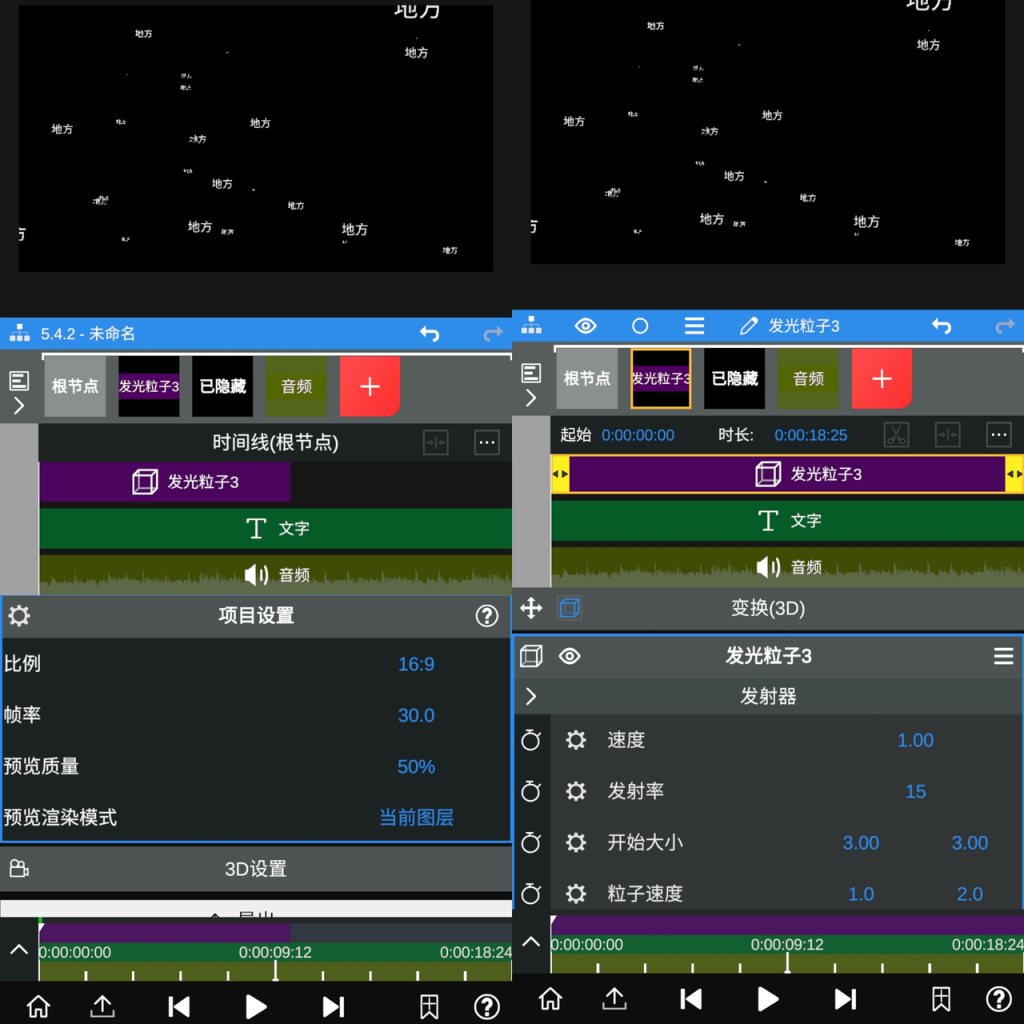Open the 变换(3D) section
Viewport: 1024px width, 1024px height.
(767, 608)
